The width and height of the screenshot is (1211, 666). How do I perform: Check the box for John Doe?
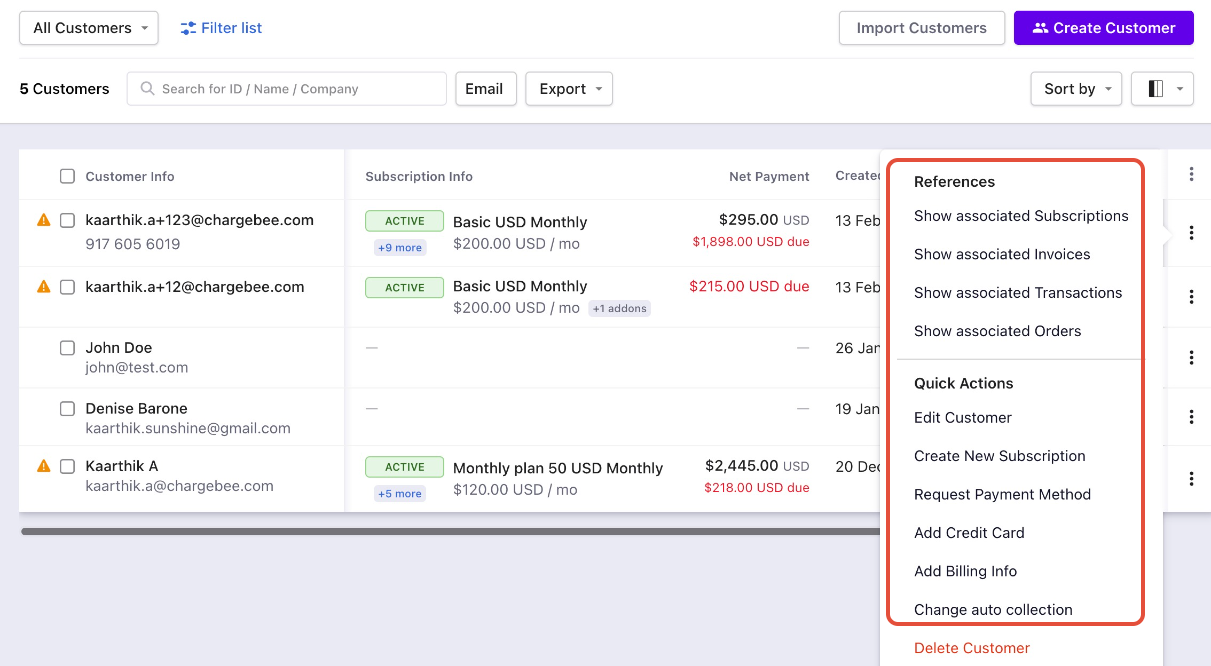pyautogui.click(x=67, y=348)
